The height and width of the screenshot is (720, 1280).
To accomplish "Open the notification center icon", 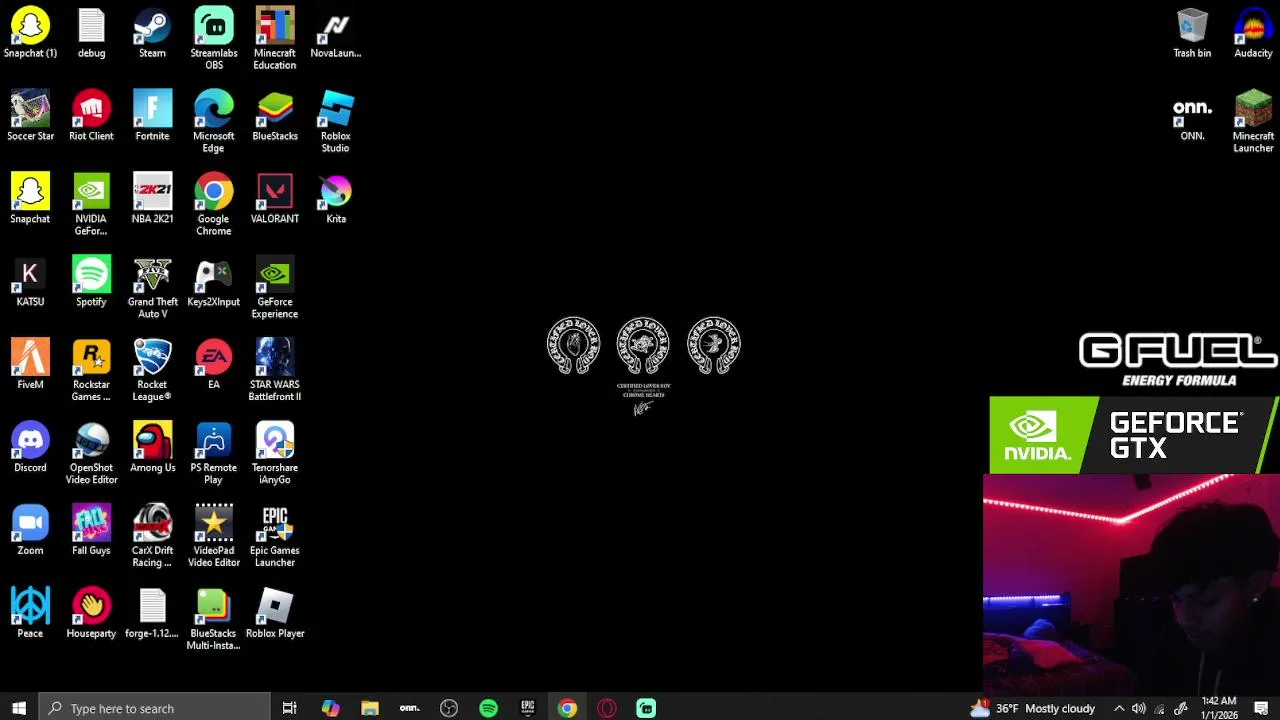I will (1262, 708).
